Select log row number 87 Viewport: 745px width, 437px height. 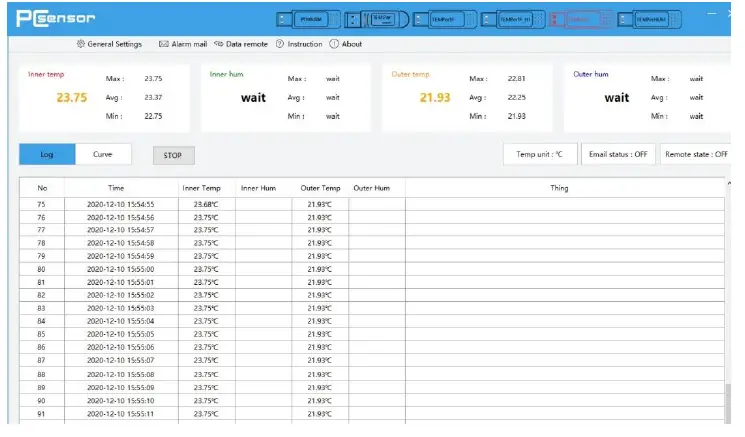point(41,360)
